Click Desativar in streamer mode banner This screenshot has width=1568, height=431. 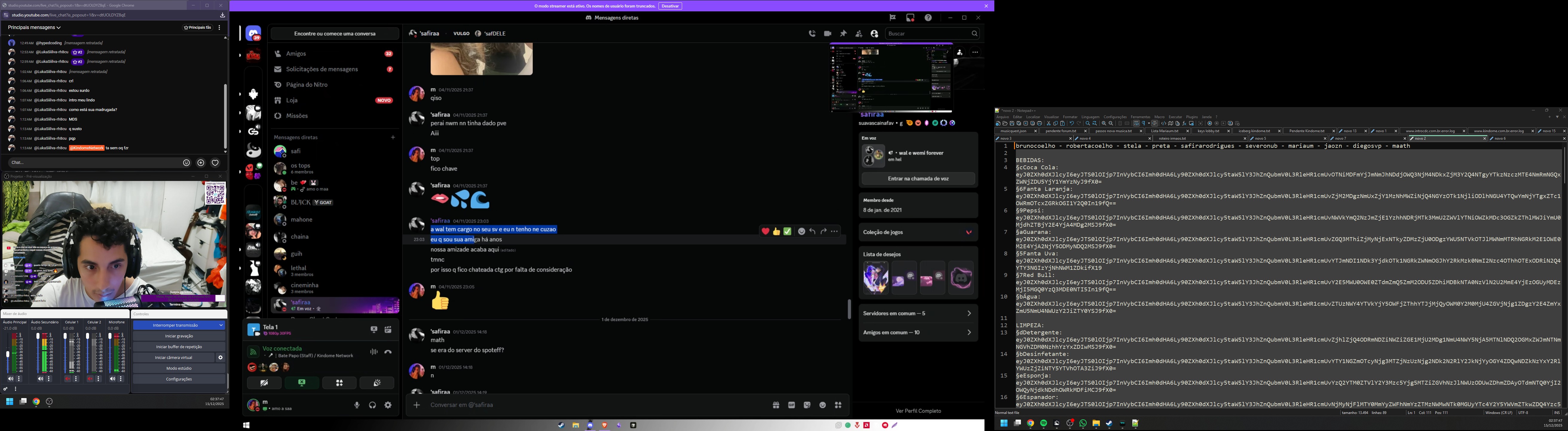pos(670,6)
